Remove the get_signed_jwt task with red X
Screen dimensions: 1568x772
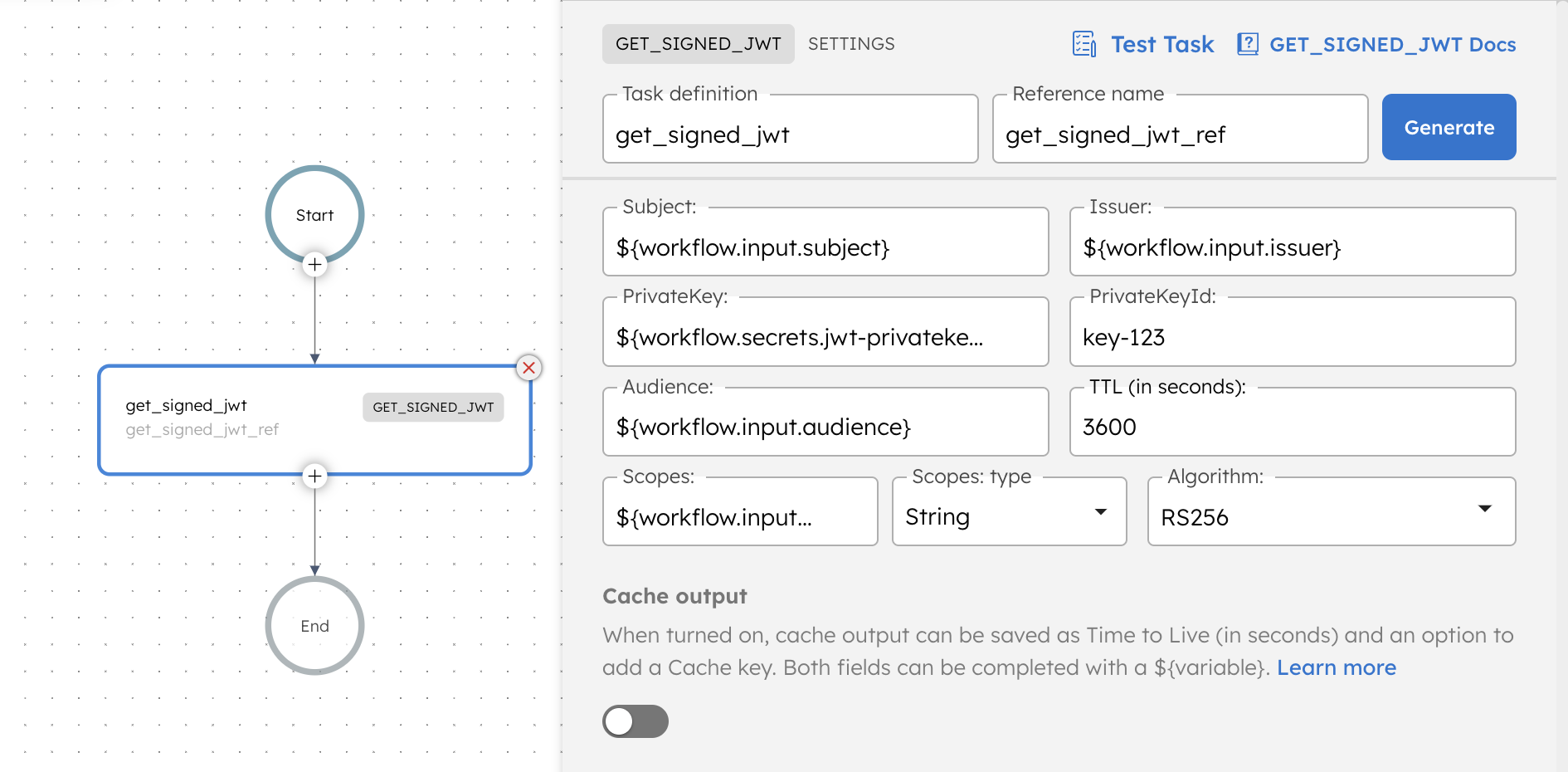[x=528, y=368]
